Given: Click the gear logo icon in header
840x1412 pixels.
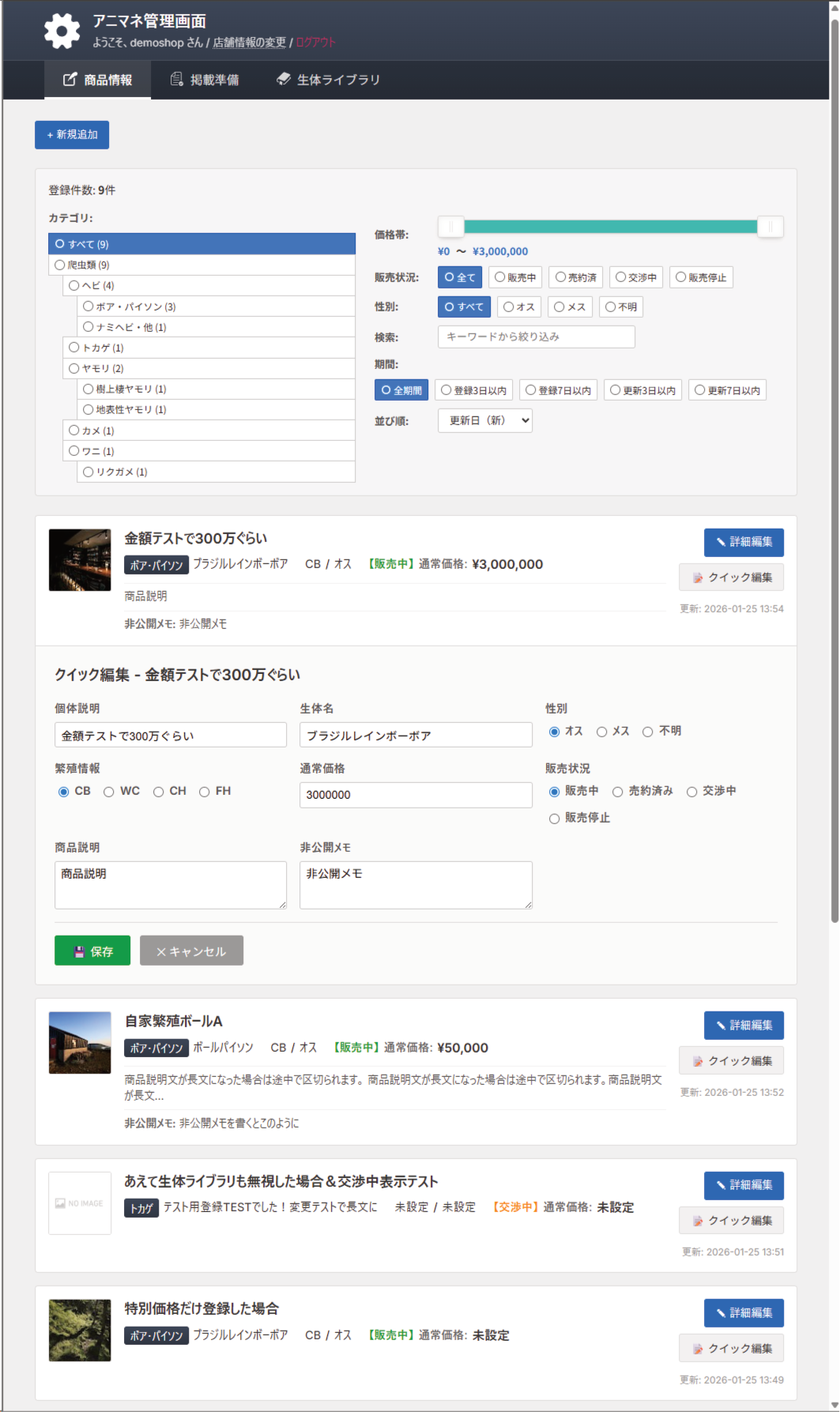Looking at the screenshot, I should coord(62,31).
